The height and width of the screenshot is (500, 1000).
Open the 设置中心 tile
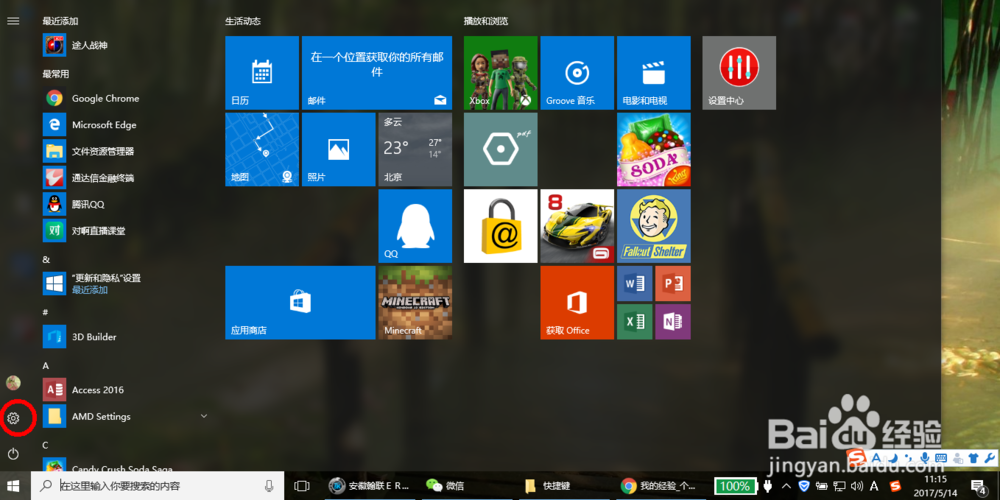pos(739,73)
